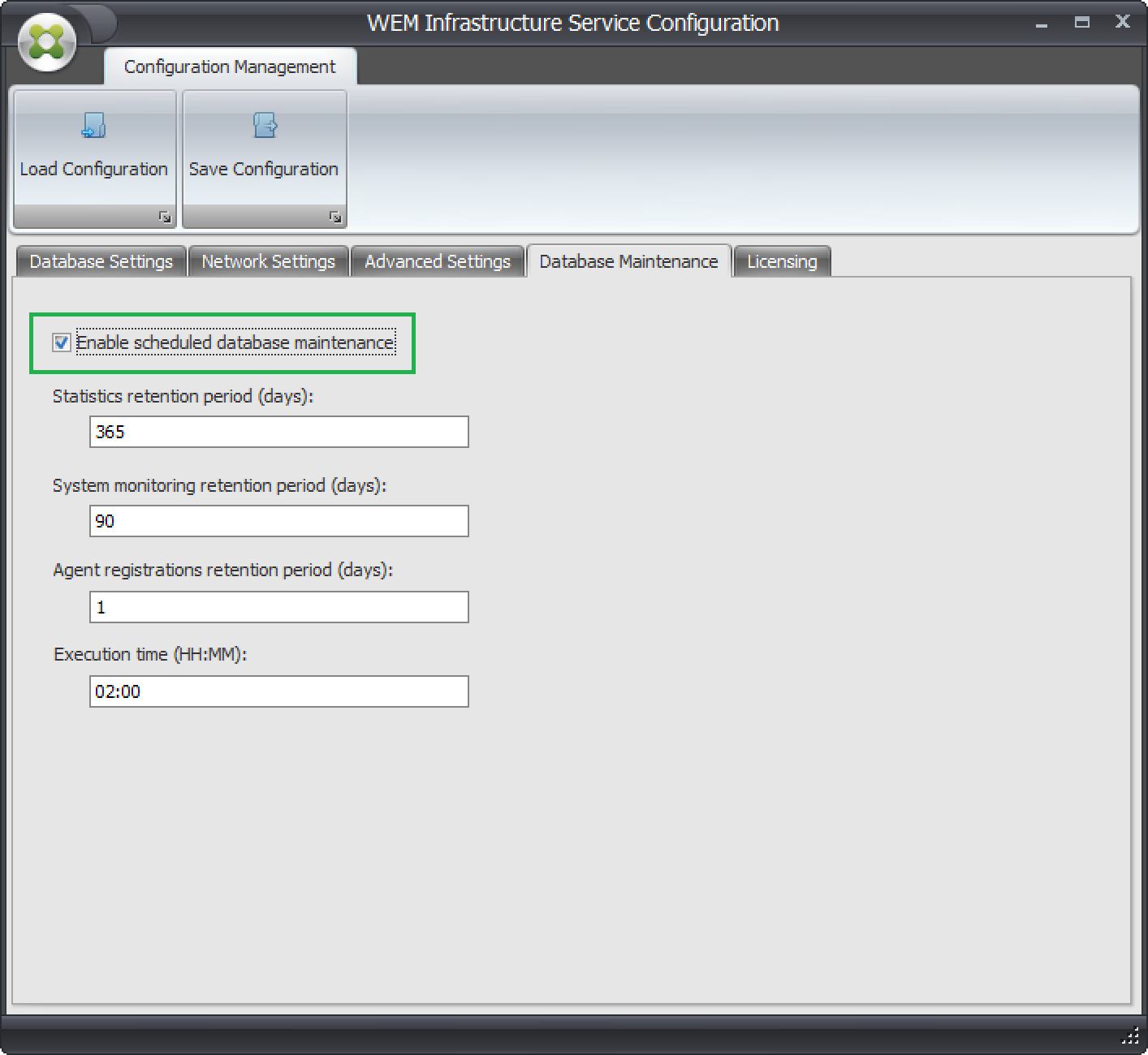
Task: Click the WEM application orb logo
Action: tap(47, 42)
